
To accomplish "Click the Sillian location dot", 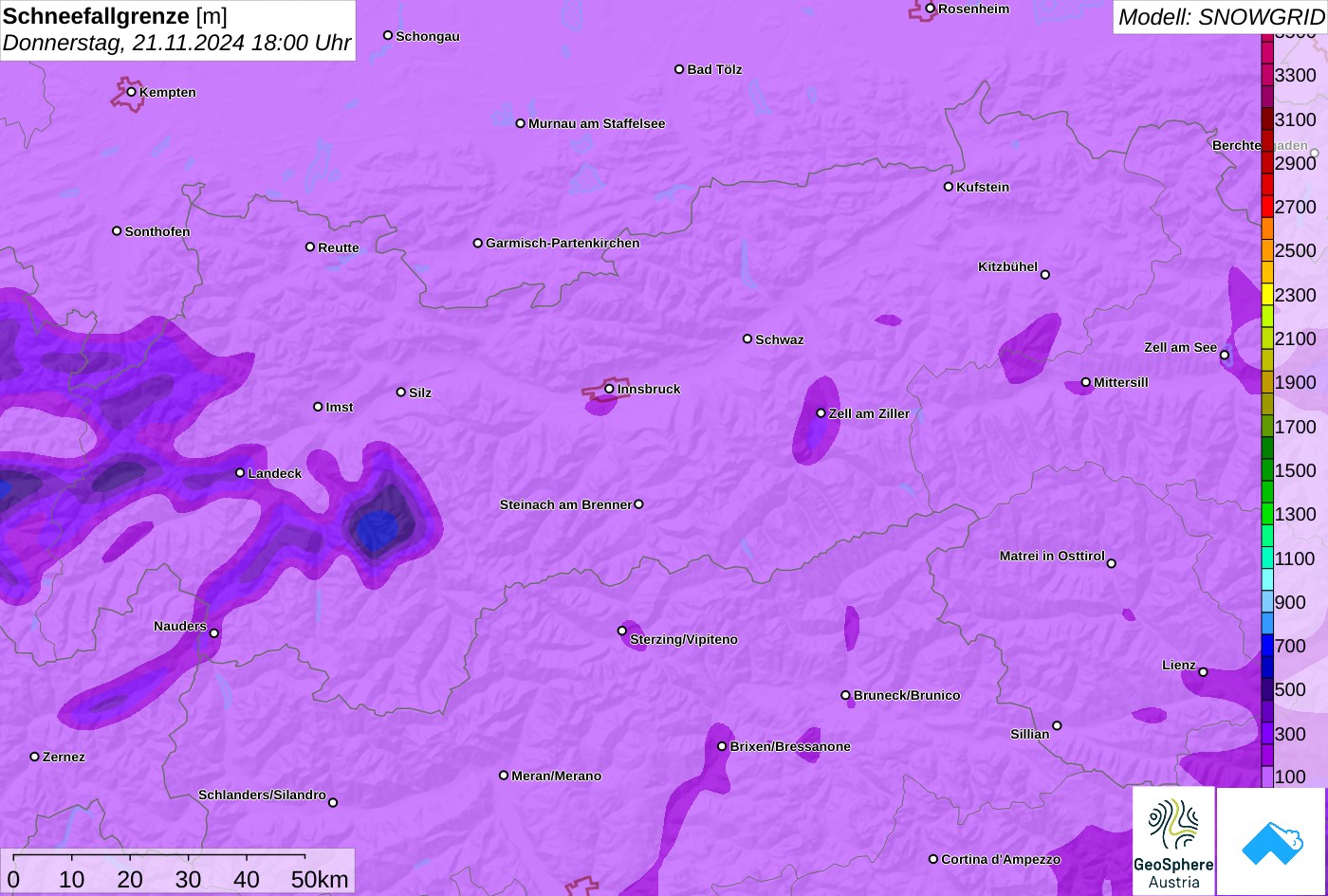I will pyautogui.click(x=1057, y=726).
